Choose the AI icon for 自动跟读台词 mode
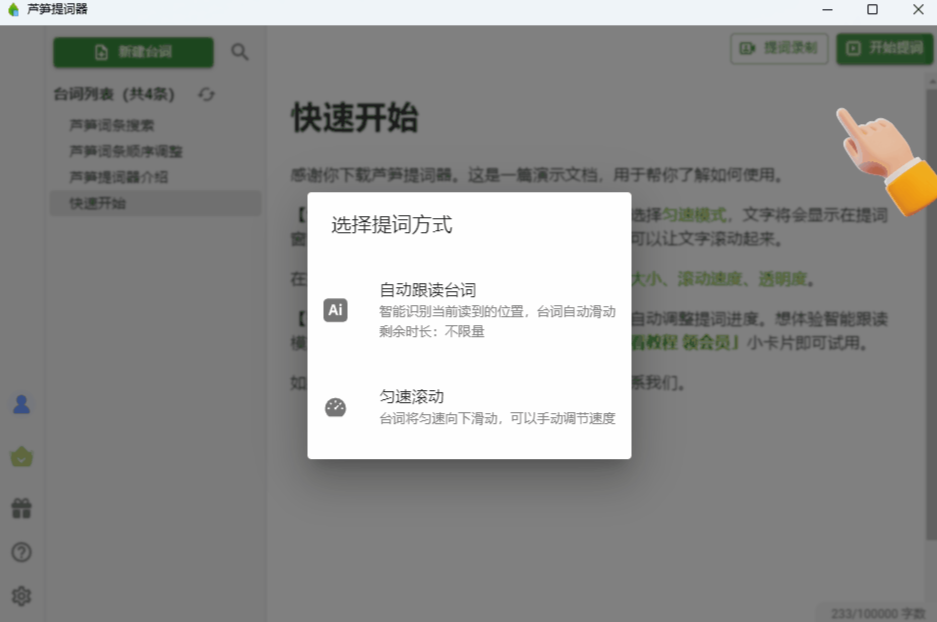The image size is (937, 622). tap(336, 310)
